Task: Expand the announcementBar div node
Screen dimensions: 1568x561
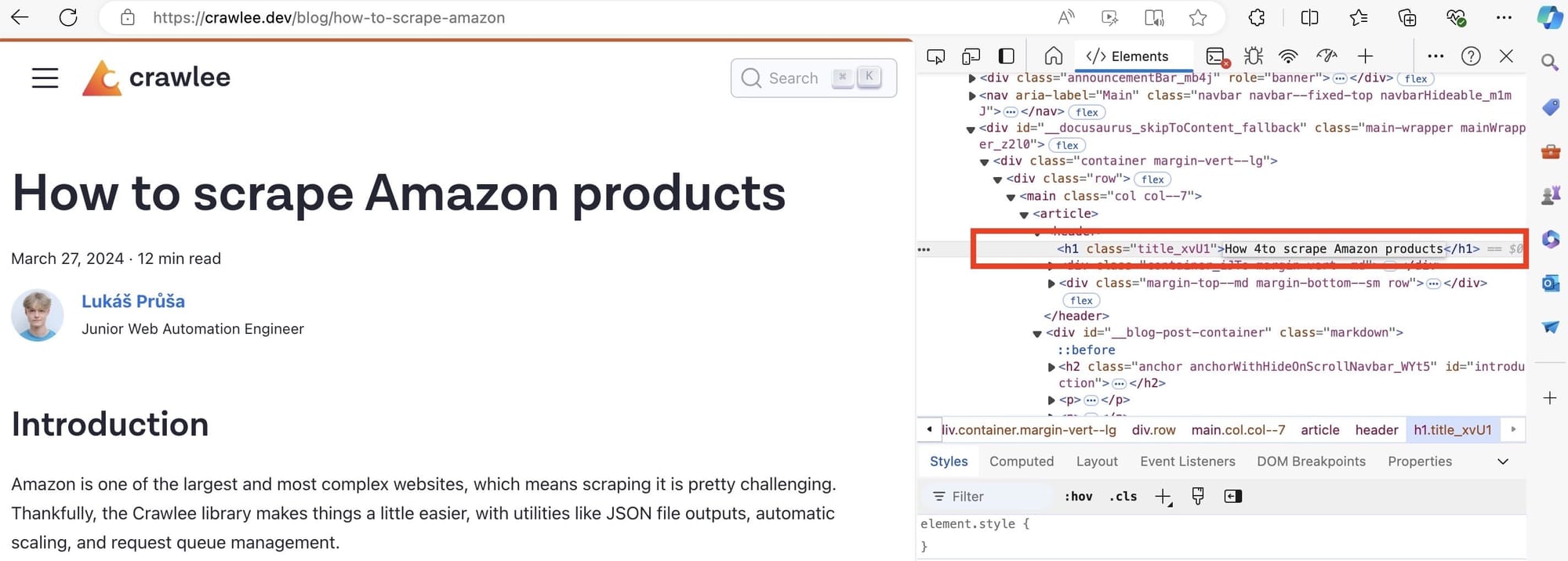Action: click(972, 78)
